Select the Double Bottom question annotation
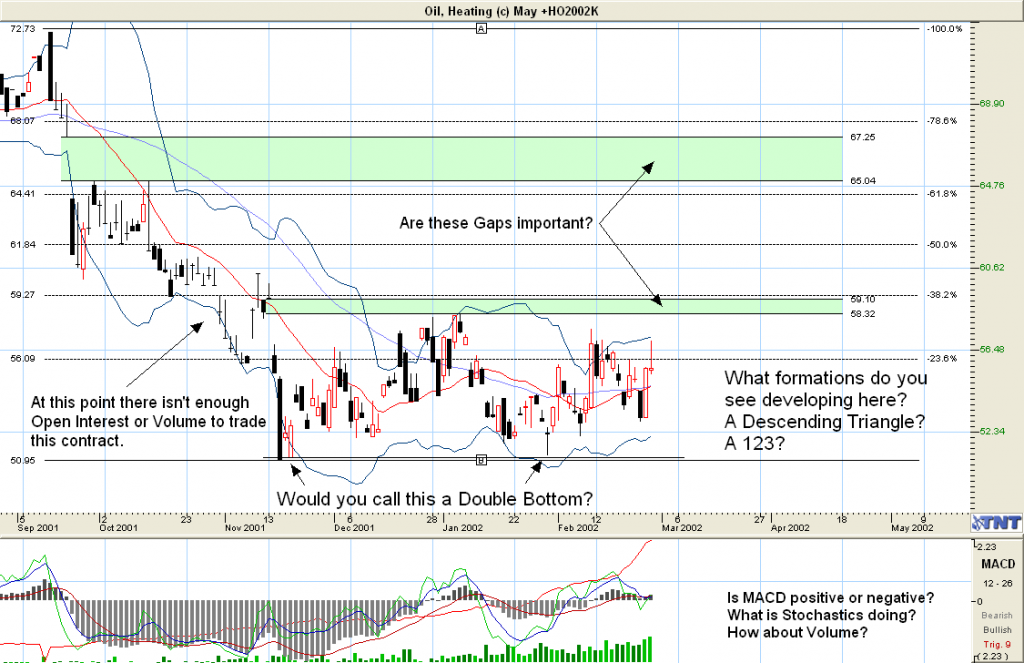1024x663 pixels. point(434,497)
